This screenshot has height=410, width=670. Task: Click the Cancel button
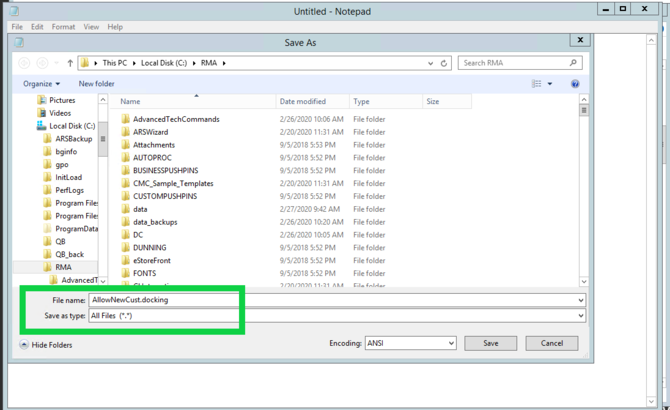pyautogui.click(x=552, y=343)
